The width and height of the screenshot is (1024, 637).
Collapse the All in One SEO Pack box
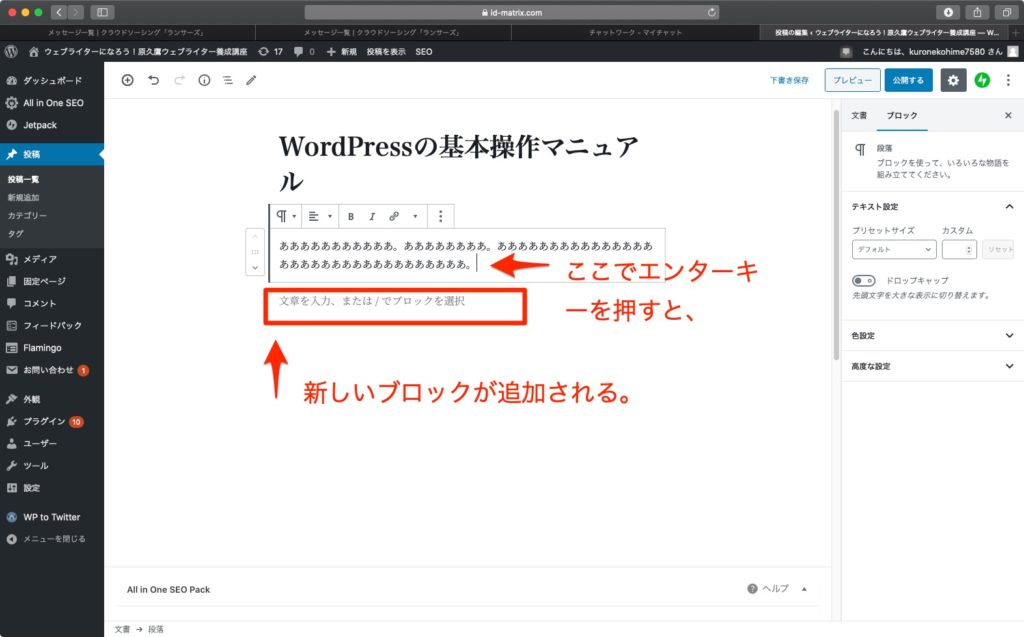point(804,589)
